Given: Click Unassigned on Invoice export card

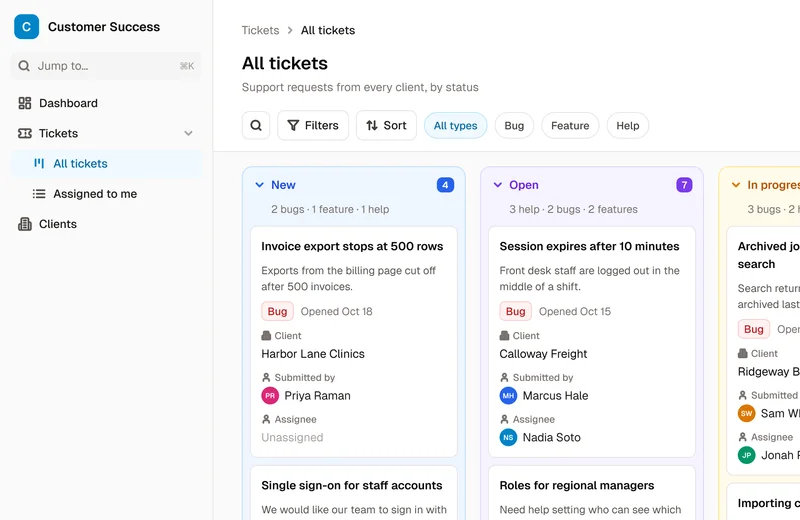Looking at the screenshot, I should (292, 437).
